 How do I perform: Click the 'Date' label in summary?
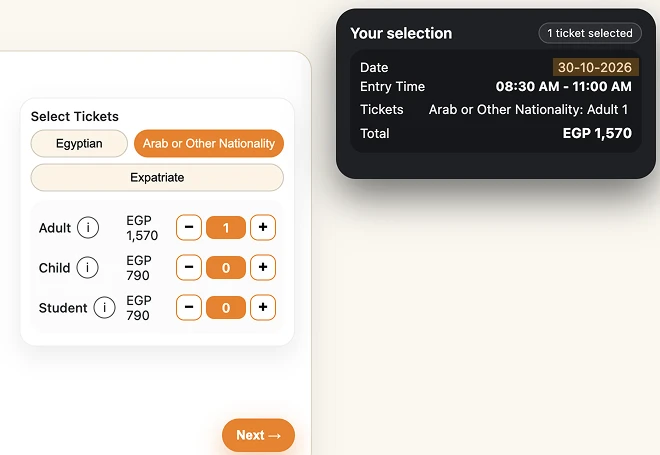(374, 67)
